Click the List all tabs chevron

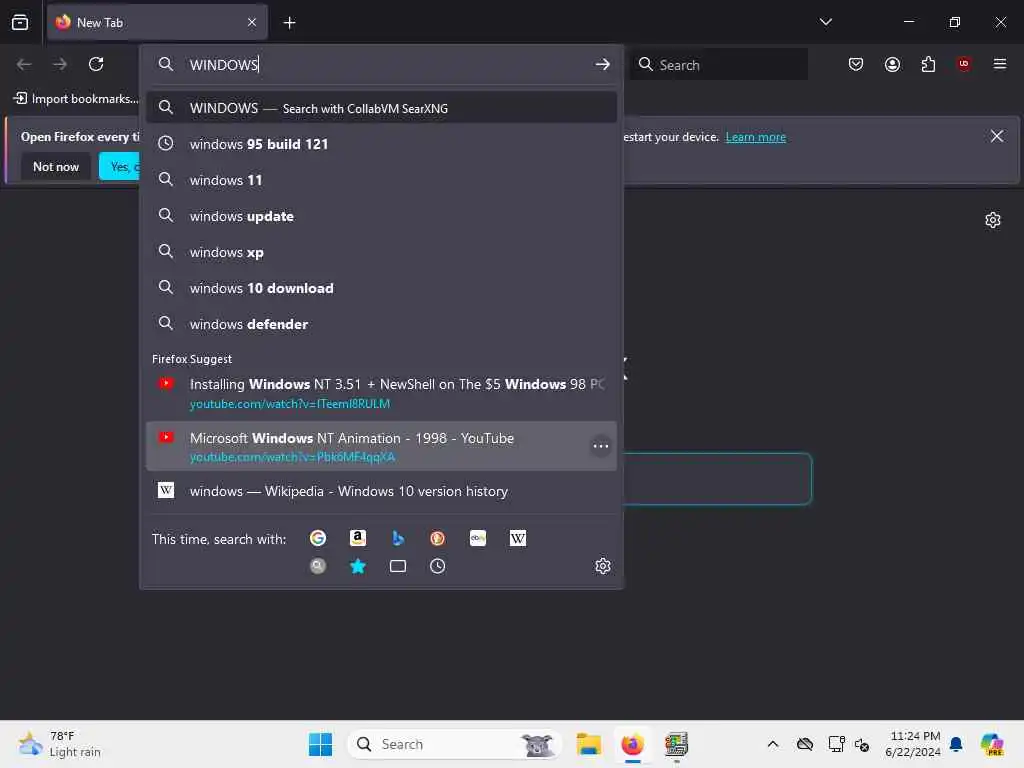825,22
